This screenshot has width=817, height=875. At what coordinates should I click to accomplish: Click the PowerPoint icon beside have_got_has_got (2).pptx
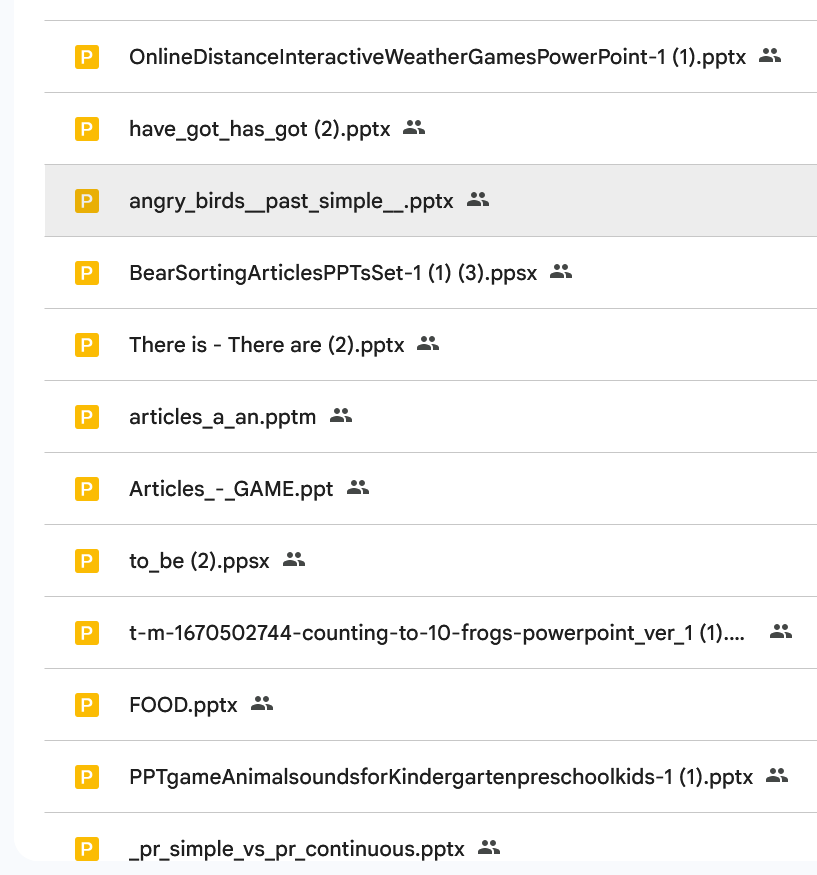[87, 129]
